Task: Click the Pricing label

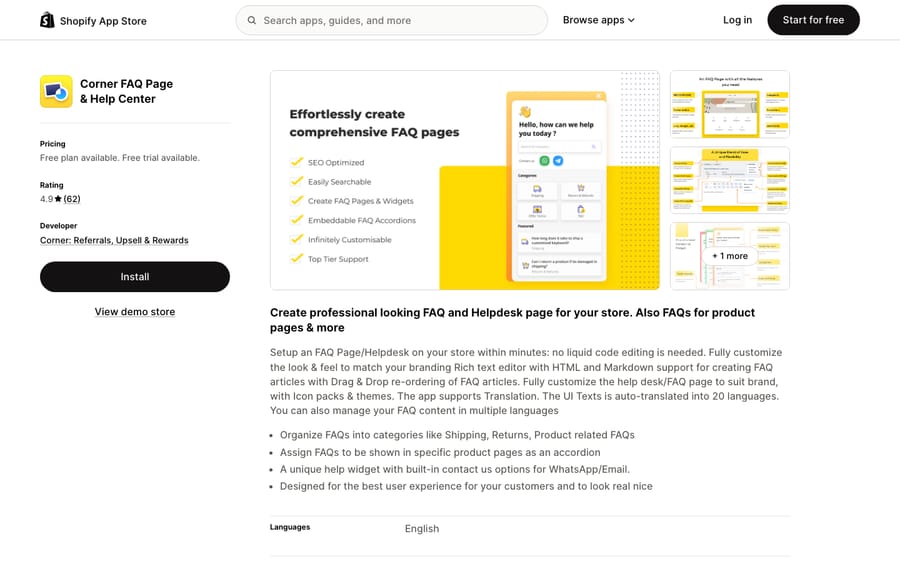Action: click(x=52, y=144)
